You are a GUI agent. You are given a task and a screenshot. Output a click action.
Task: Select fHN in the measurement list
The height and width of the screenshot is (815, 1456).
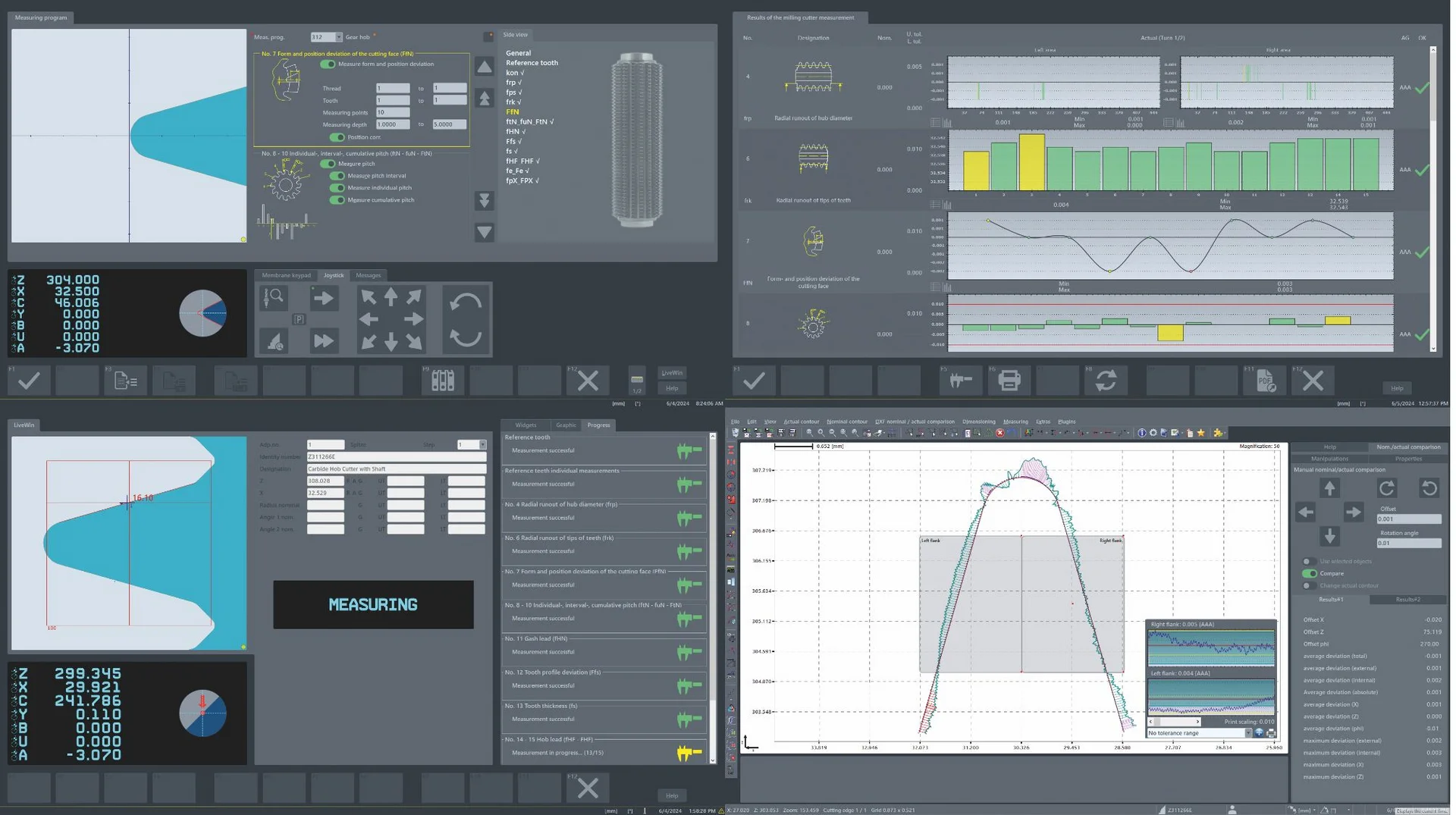[516, 131]
